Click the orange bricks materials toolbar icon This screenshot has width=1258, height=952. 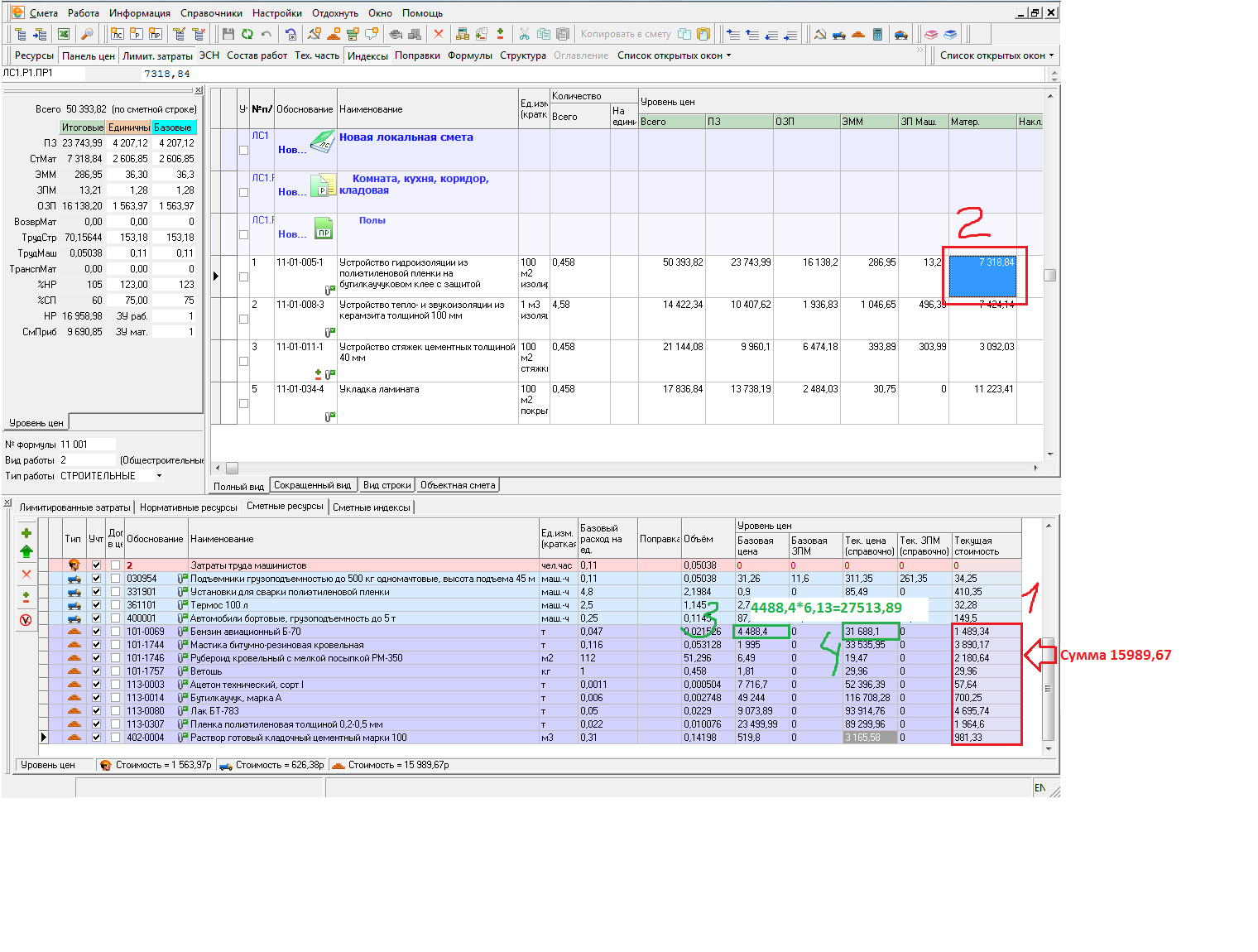pyautogui.click(x=858, y=34)
